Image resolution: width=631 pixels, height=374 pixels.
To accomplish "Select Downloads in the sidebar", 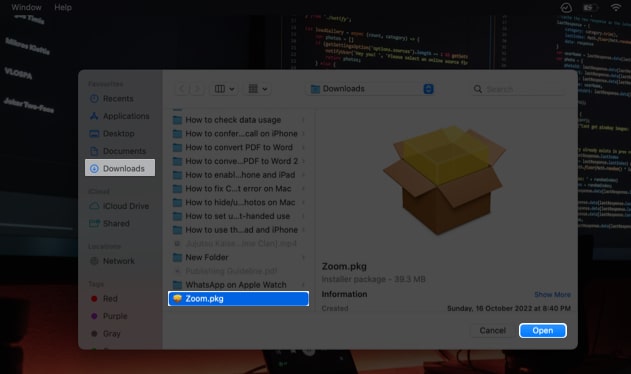I will 120,168.
